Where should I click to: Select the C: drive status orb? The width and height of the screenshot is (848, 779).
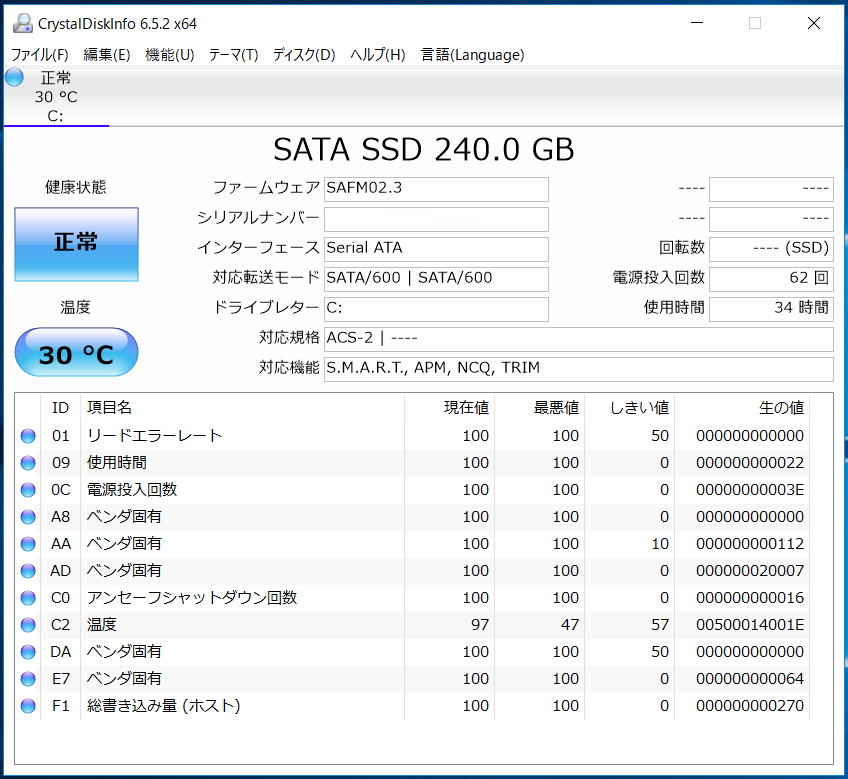click(15, 77)
